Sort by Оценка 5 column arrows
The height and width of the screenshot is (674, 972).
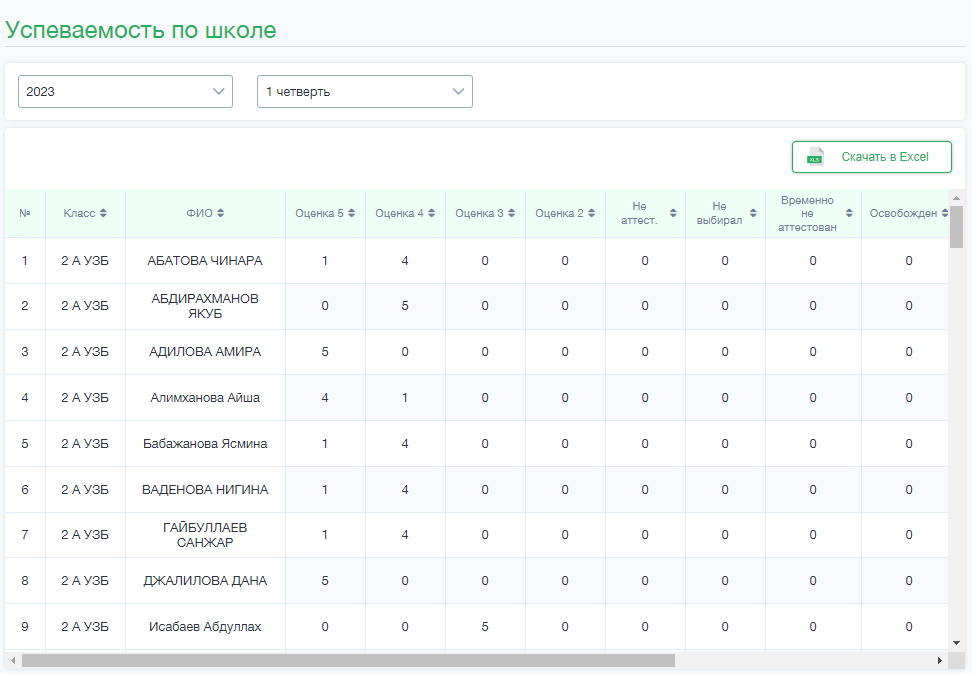point(351,213)
